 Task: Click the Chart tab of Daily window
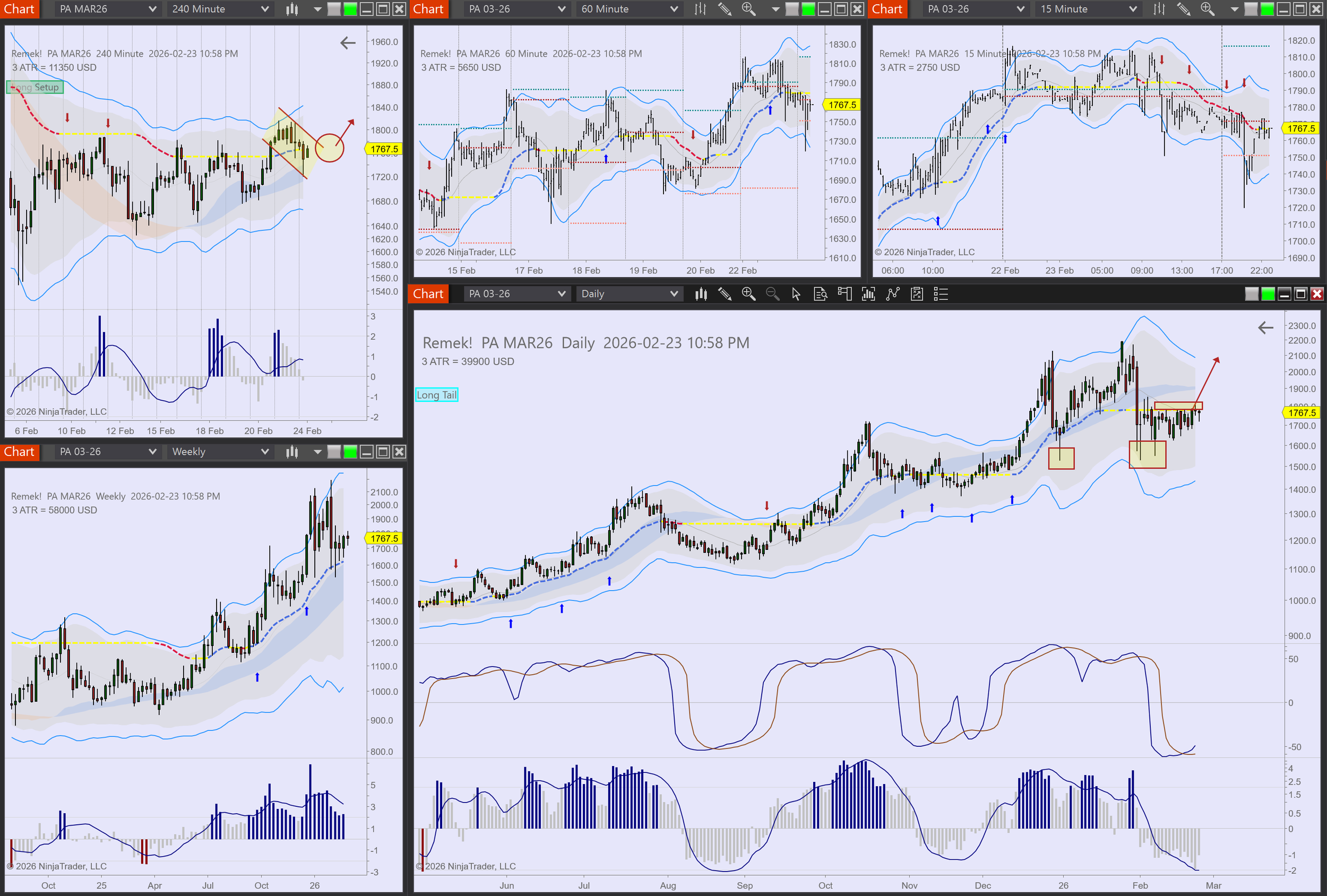428,294
